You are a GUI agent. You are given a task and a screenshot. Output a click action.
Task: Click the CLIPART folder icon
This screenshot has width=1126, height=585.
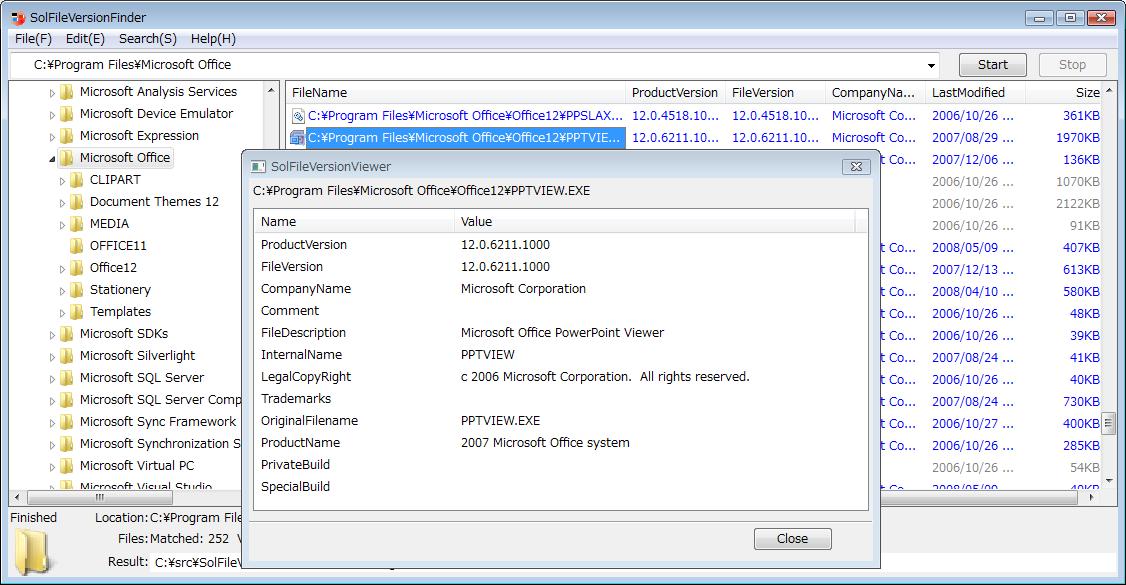click(x=77, y=180)
